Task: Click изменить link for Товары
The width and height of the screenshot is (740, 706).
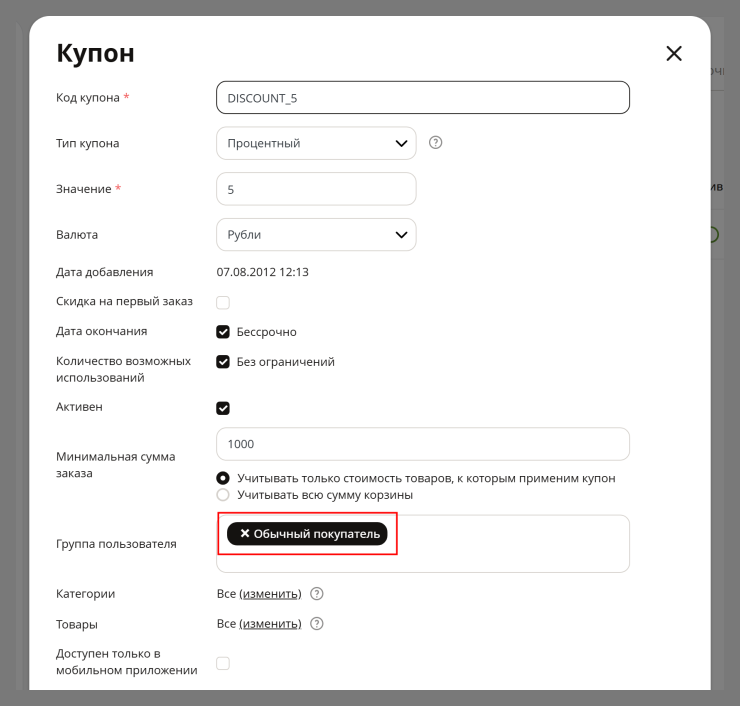Action: tap(270, 624)
